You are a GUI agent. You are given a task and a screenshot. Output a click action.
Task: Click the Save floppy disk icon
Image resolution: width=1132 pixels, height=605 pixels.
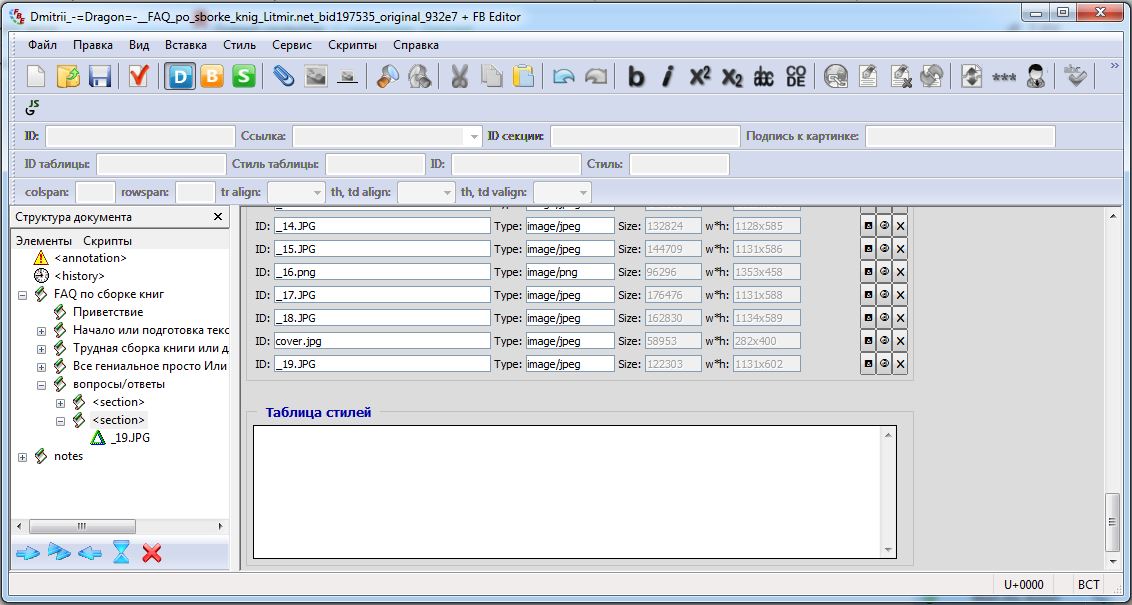tap(100, 76)
